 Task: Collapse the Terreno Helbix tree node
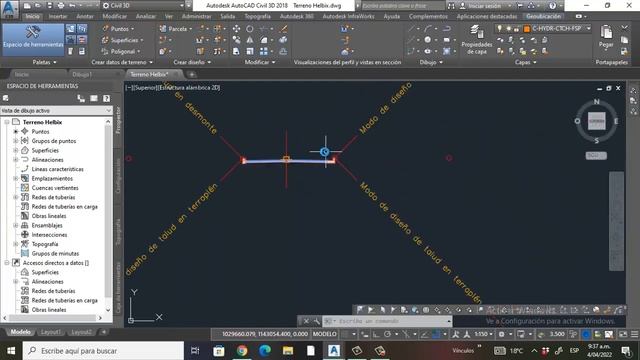click(7, 122)
